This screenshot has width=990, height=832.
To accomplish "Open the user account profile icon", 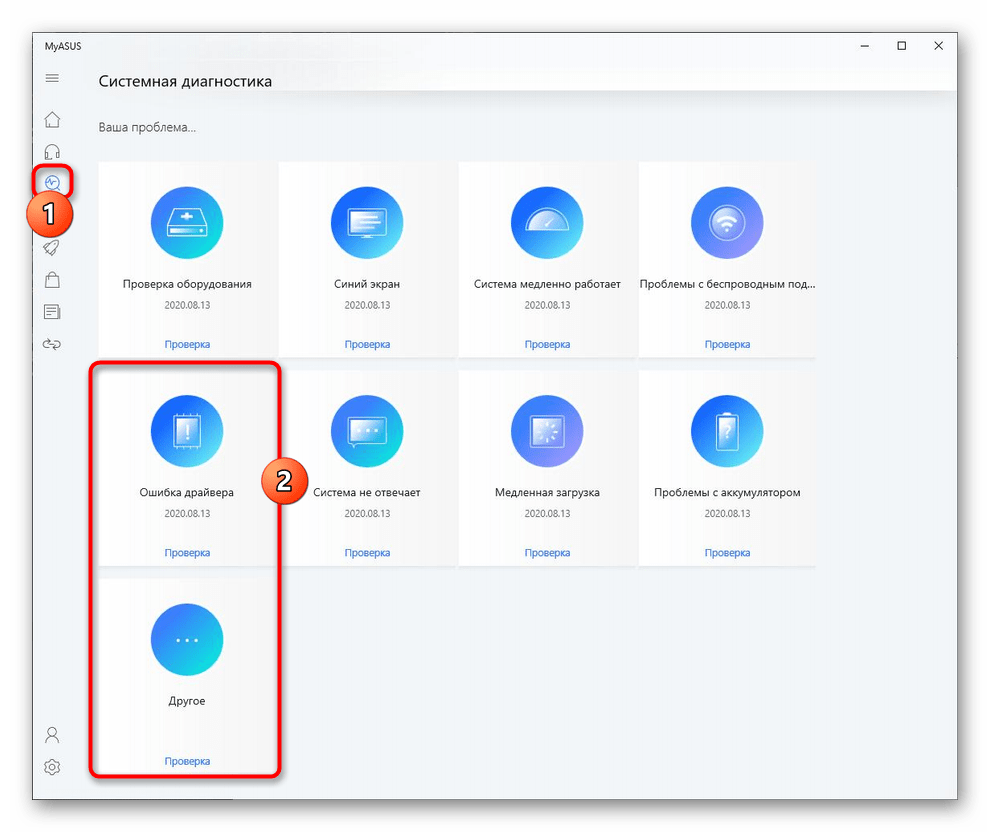I will [52, 735].
